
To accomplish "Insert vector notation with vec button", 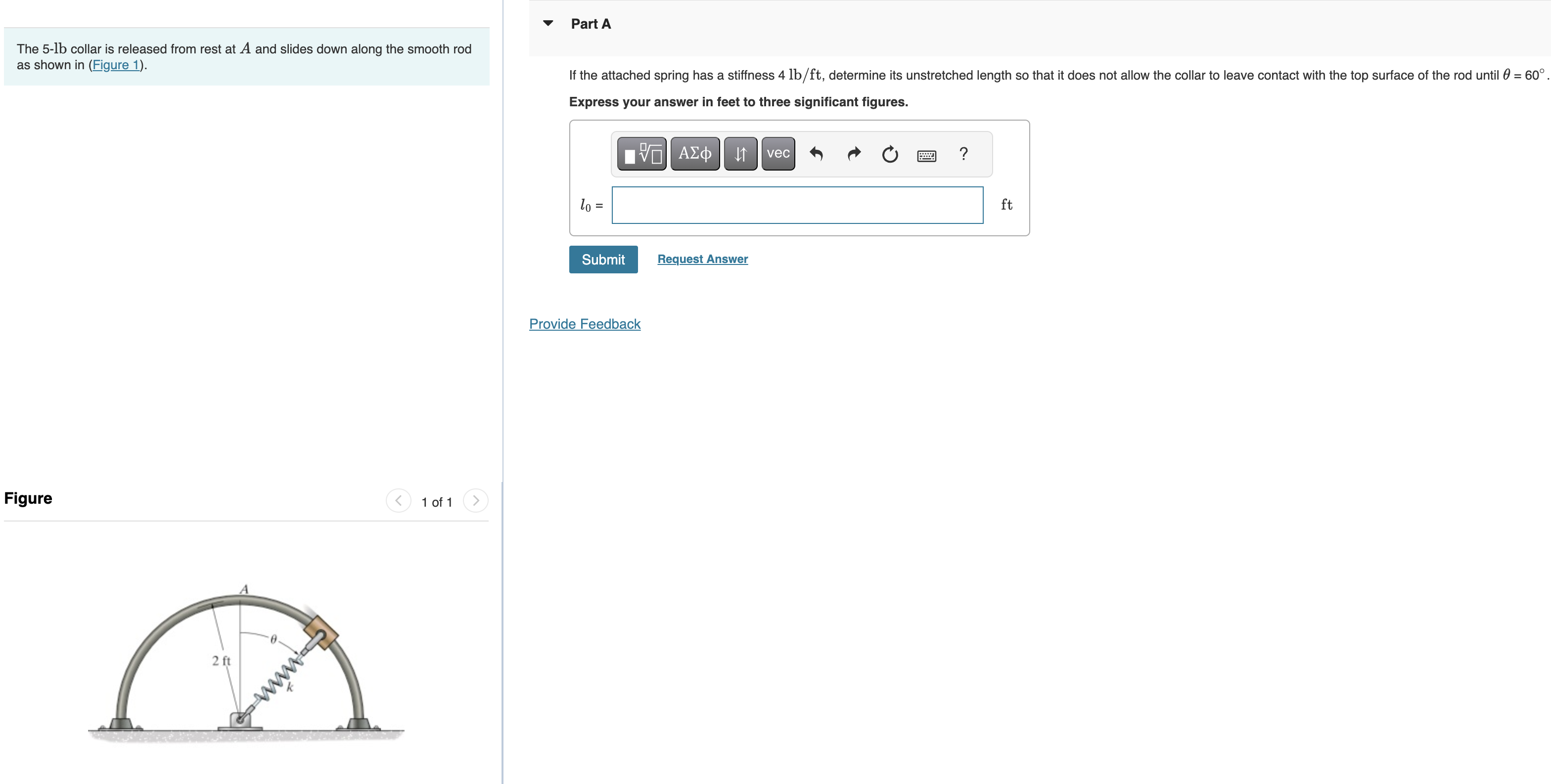I will (778, 154).
